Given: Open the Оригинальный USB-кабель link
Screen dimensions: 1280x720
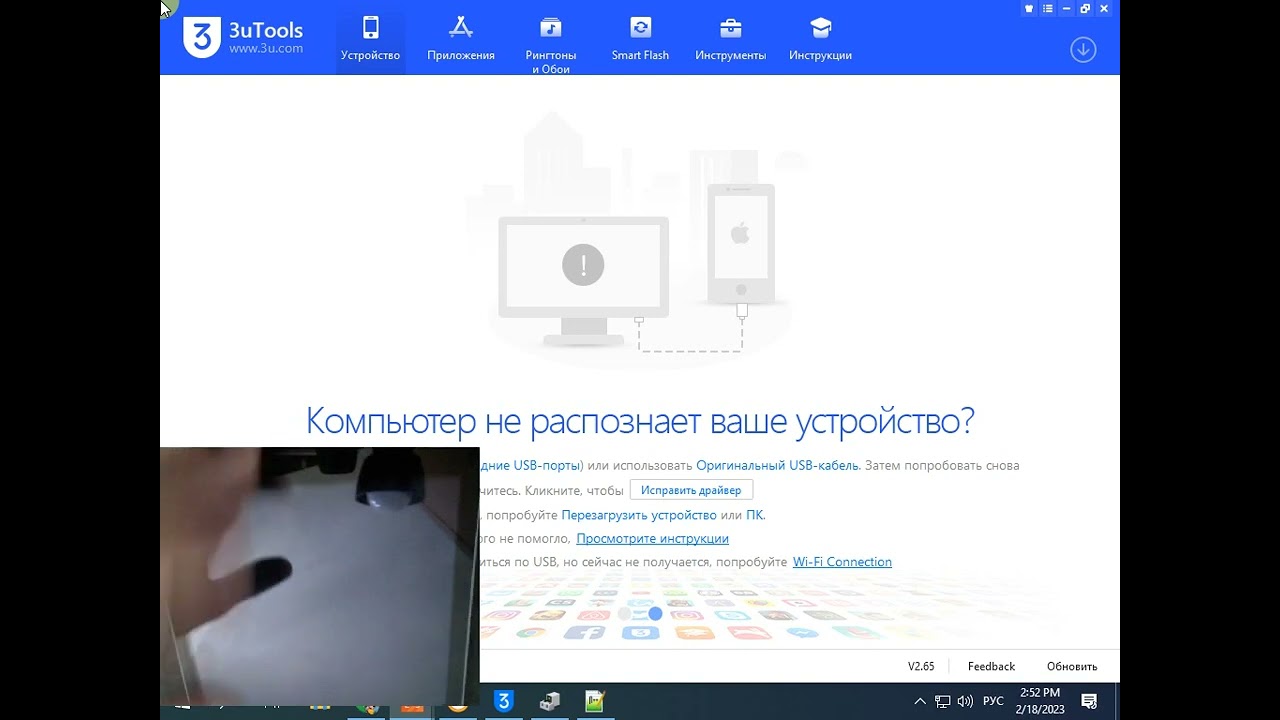Looking at the screenshot, I should click(777, 466).
